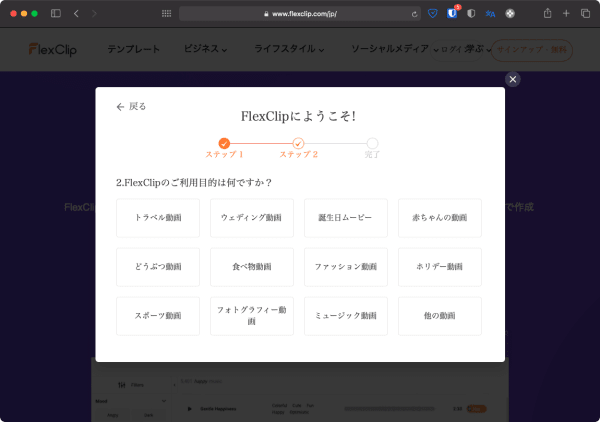The image size is (600, 422).
Task: Expand the Mood section in background panel
Action: (x=164, y=401)
